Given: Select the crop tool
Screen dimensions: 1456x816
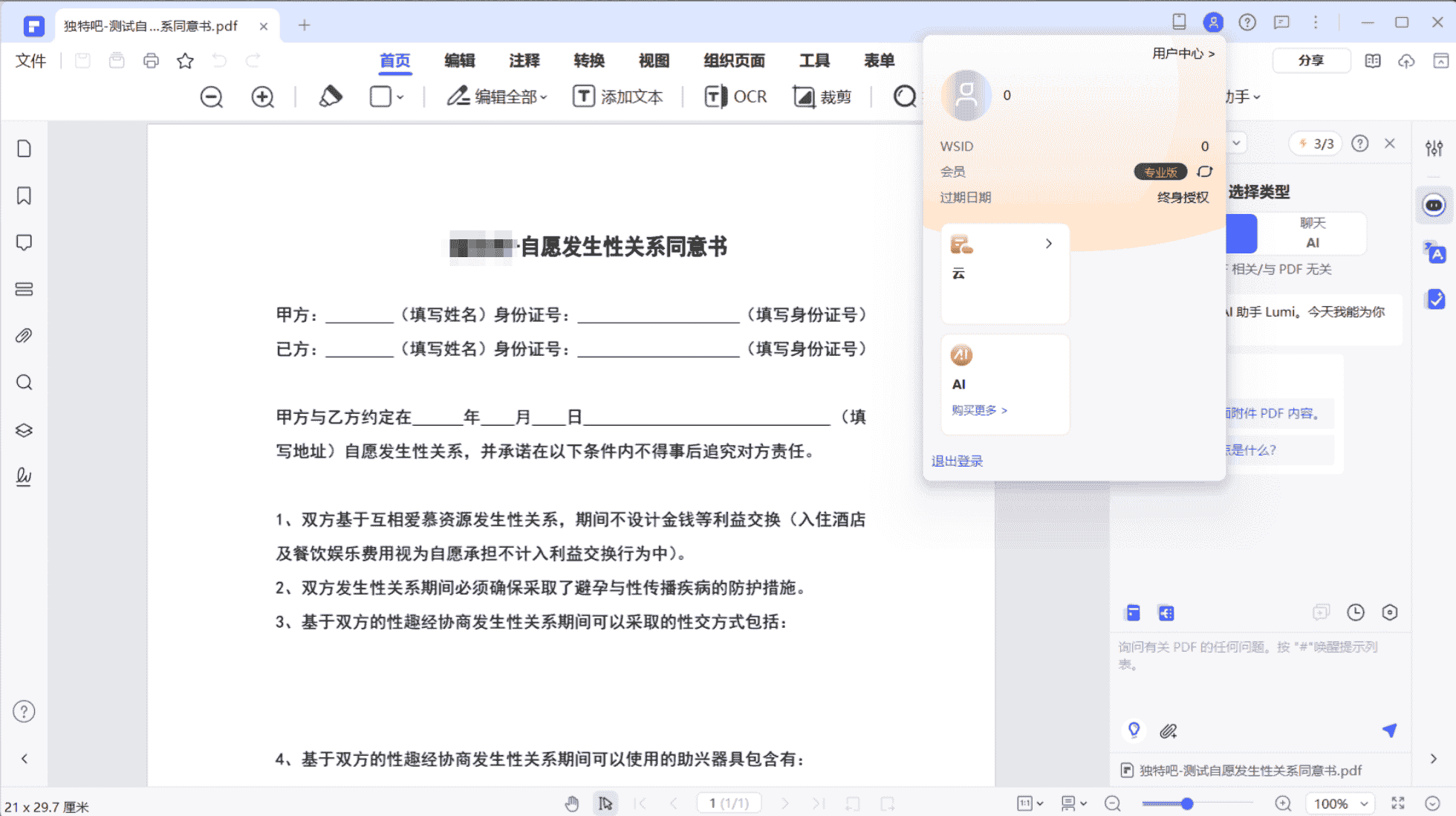Looking at the screenshot, I should 822,96.
